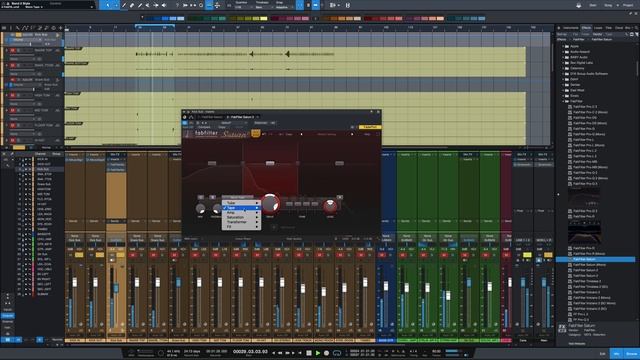The width and height of the screenshot is (640, 360).
Task: Collapse the FabFilter folder
Action: (x=564, y=101)
